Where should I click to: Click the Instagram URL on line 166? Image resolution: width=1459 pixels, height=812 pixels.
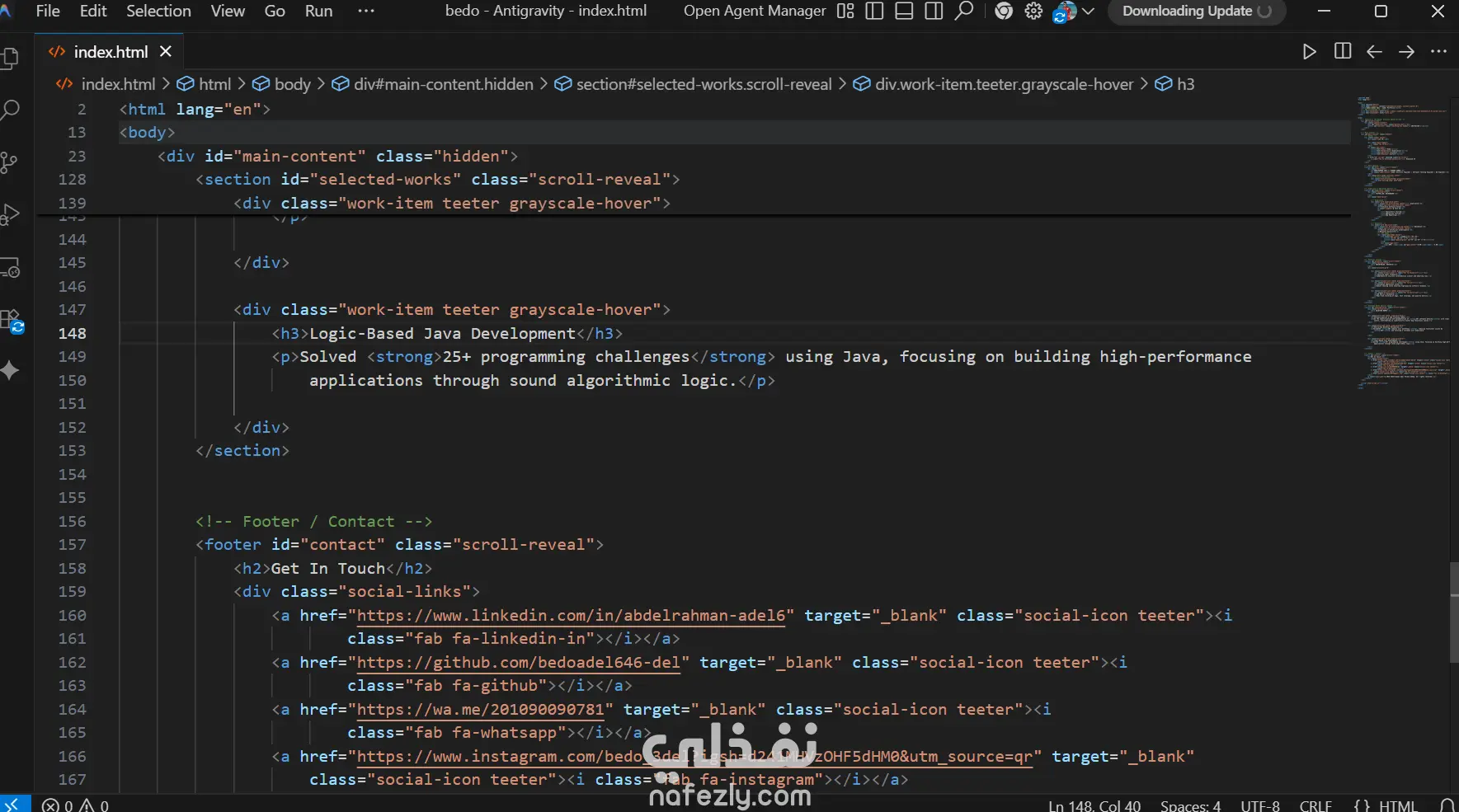(694, 757)
